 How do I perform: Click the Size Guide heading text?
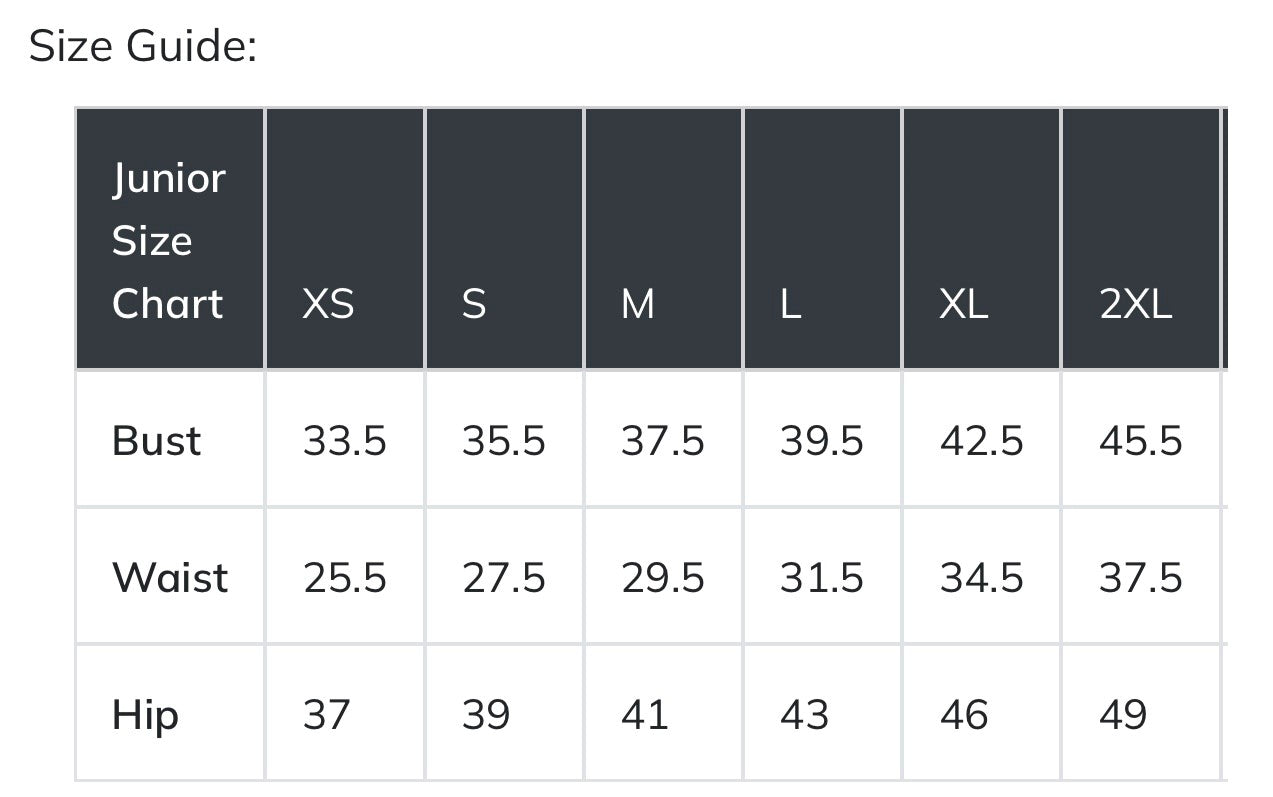pos(143,47)
